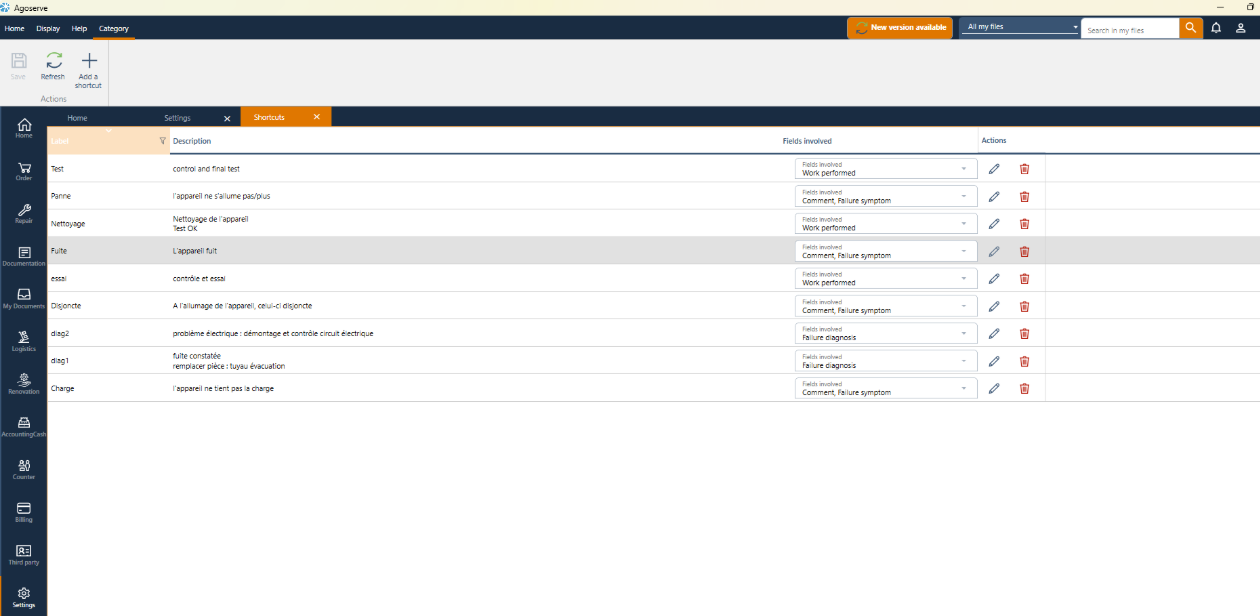Viewport: 1260px width, 616px height.
Task: Click the Refresh icon in Actions
Action: [x=53, y=61]
